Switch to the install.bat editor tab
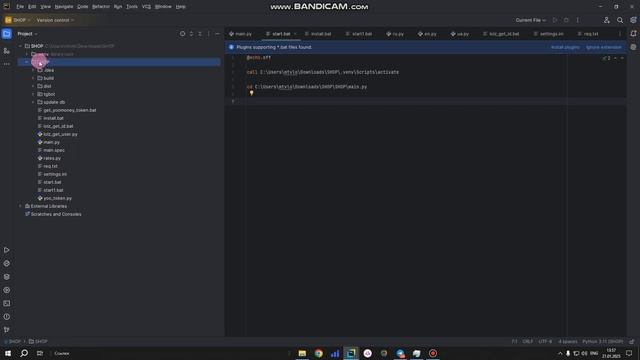The height and width of the screenshot is (360, 640). click(x=318, y=34)
